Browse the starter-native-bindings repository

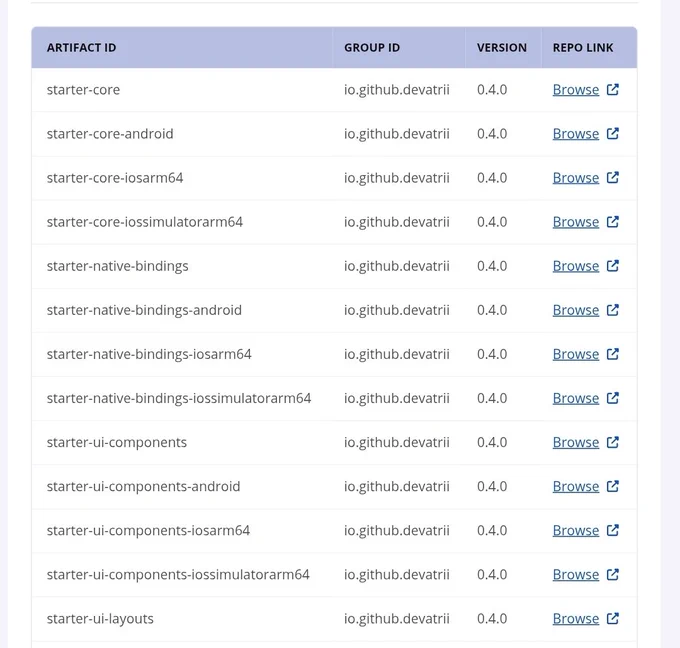pyautogui.click(x=575, y=266)
